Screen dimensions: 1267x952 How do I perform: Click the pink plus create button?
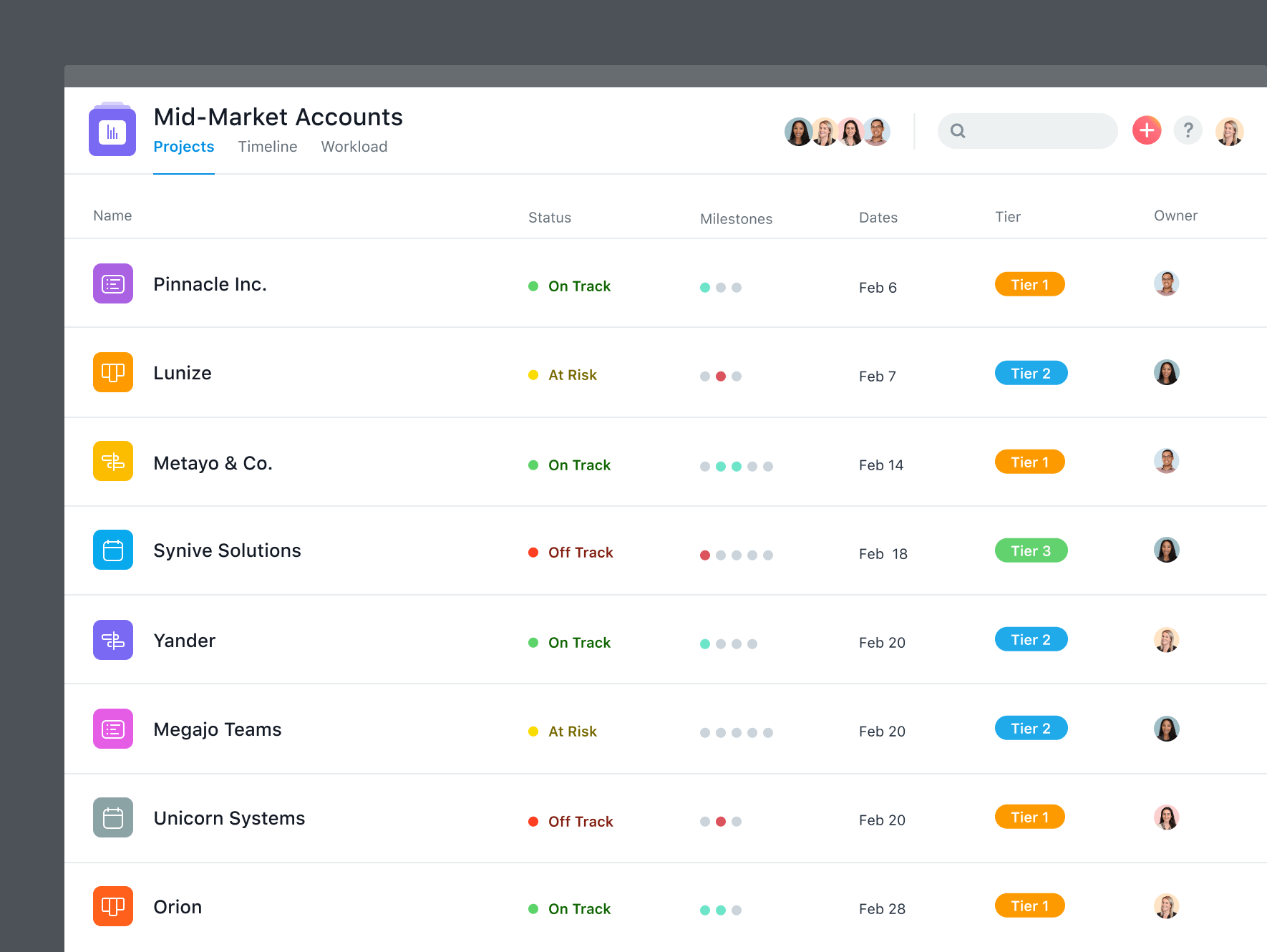click(1146, 131)
